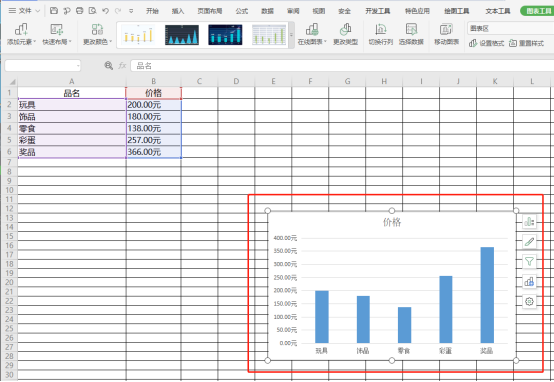Click the redo arrow icon

118,11
